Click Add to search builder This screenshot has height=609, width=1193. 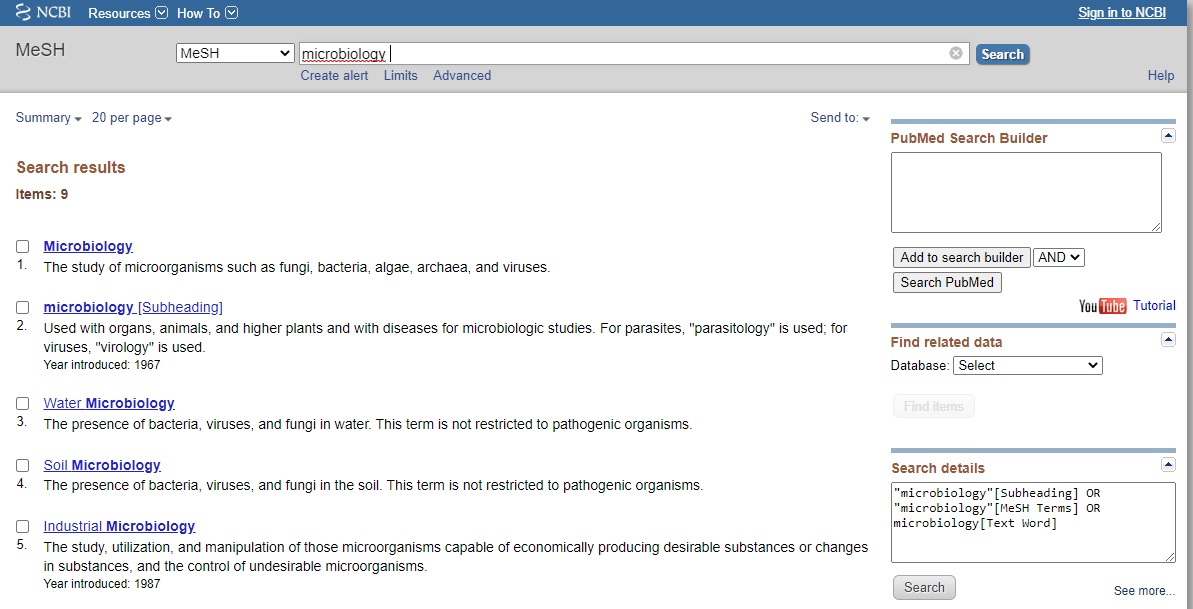(960, 257)
